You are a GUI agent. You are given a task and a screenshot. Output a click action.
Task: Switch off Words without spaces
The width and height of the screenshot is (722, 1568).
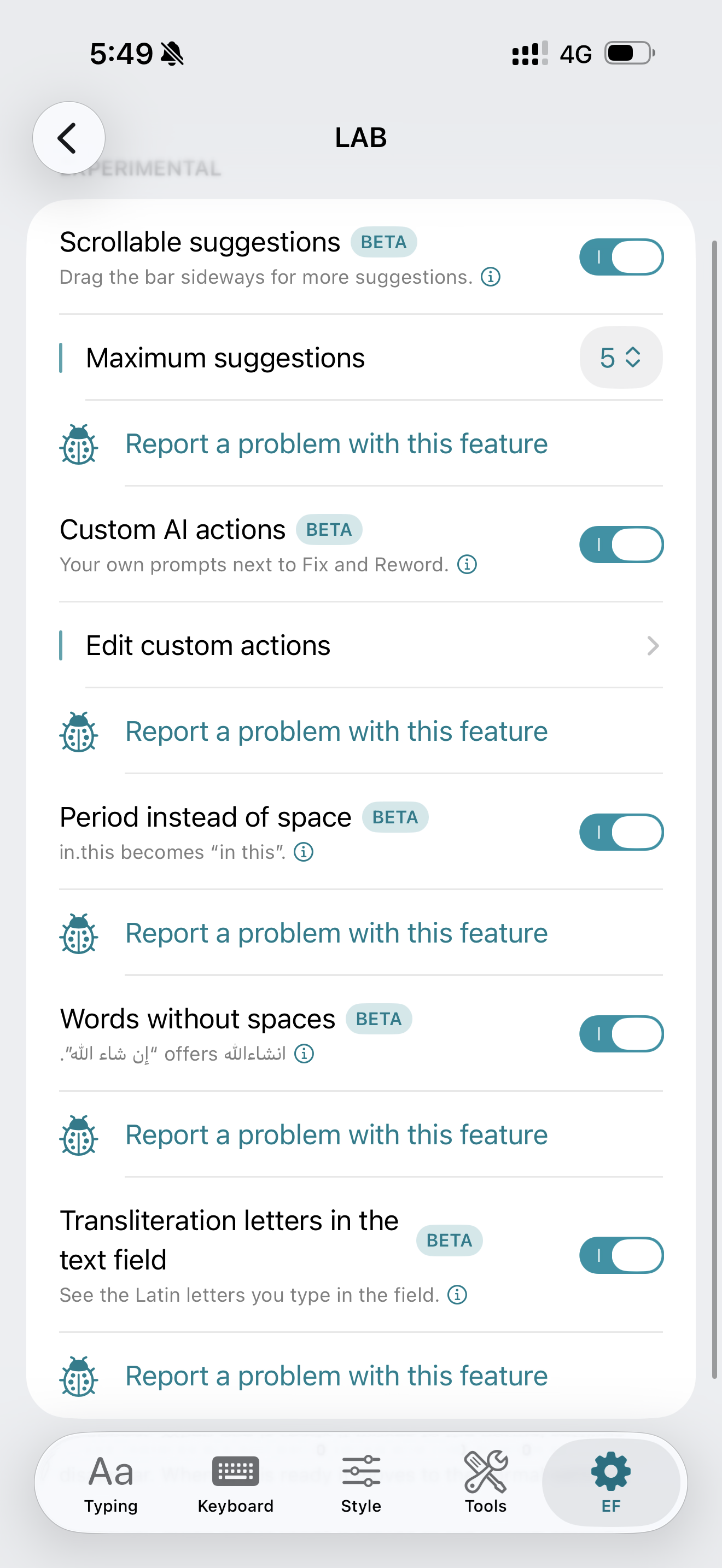(x=621, y=1033)
